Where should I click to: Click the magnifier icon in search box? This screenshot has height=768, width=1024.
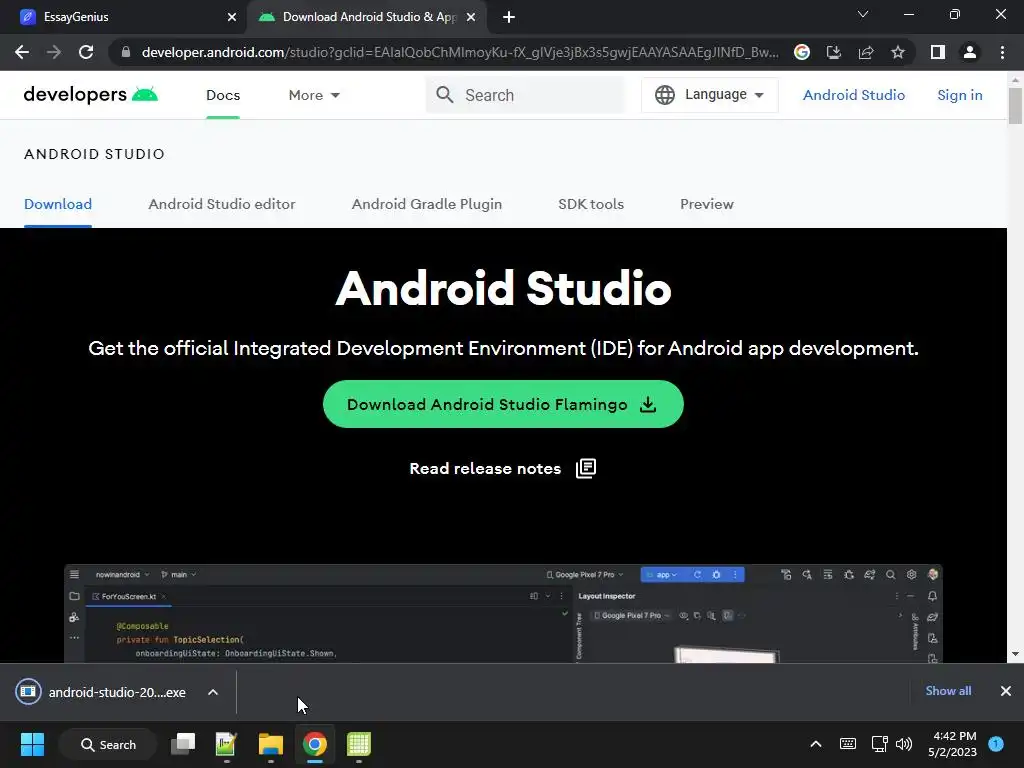coord(445,95)
